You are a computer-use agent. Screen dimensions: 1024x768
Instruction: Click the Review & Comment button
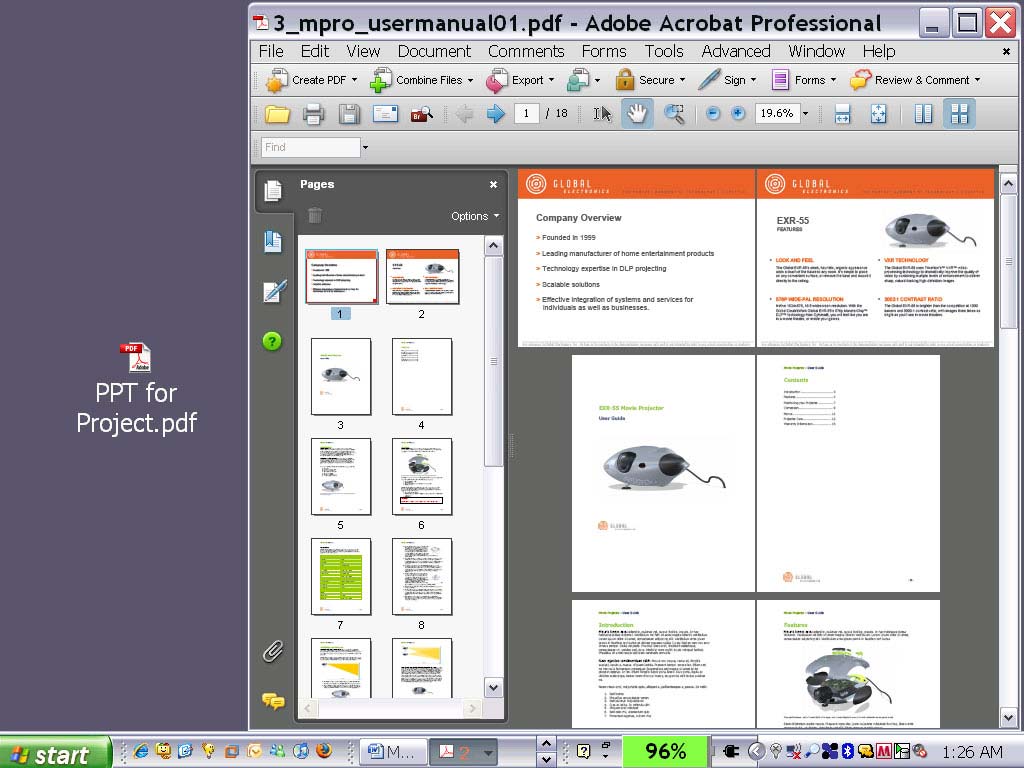pyautogui.click(x=915, y=80)
